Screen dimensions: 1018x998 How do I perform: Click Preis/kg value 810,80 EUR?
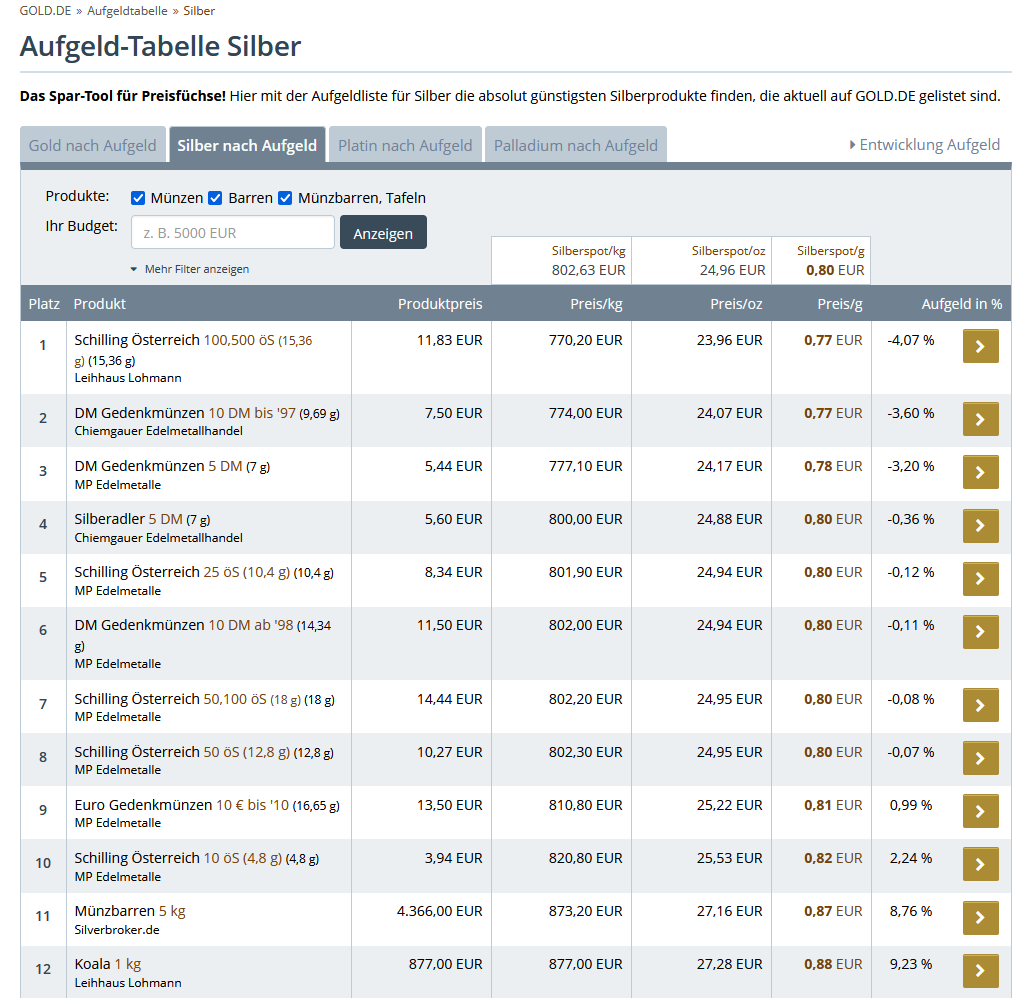click(585, 805)
